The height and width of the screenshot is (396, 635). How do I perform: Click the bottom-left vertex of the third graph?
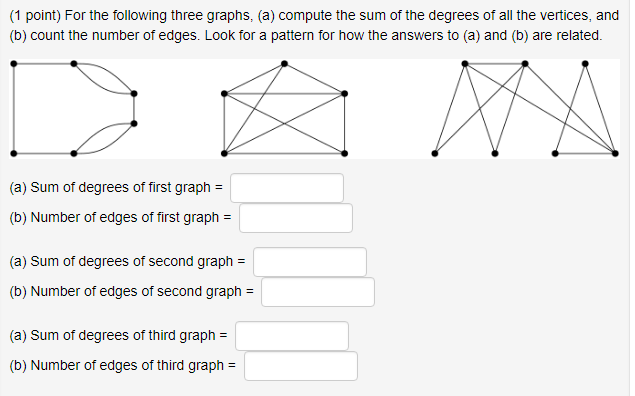coord(435,153)
